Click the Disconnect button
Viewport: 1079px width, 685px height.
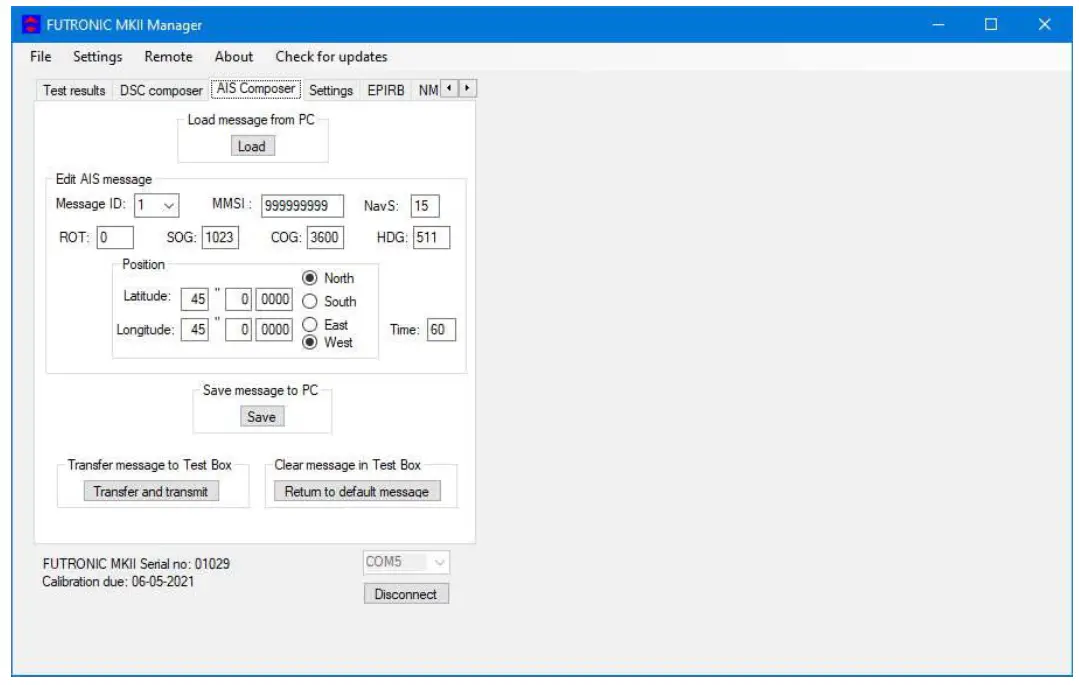click(x=406, y=594)
